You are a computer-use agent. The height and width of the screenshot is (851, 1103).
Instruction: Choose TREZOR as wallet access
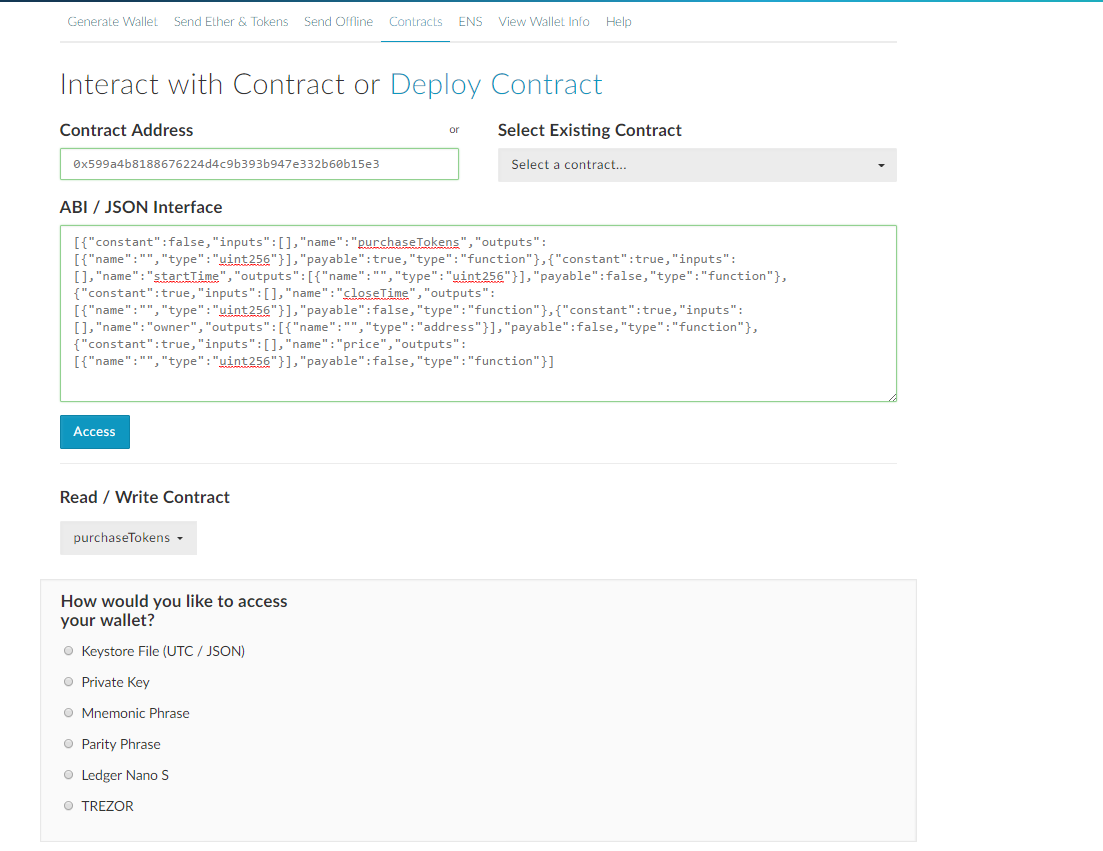(x=69, y=806)
